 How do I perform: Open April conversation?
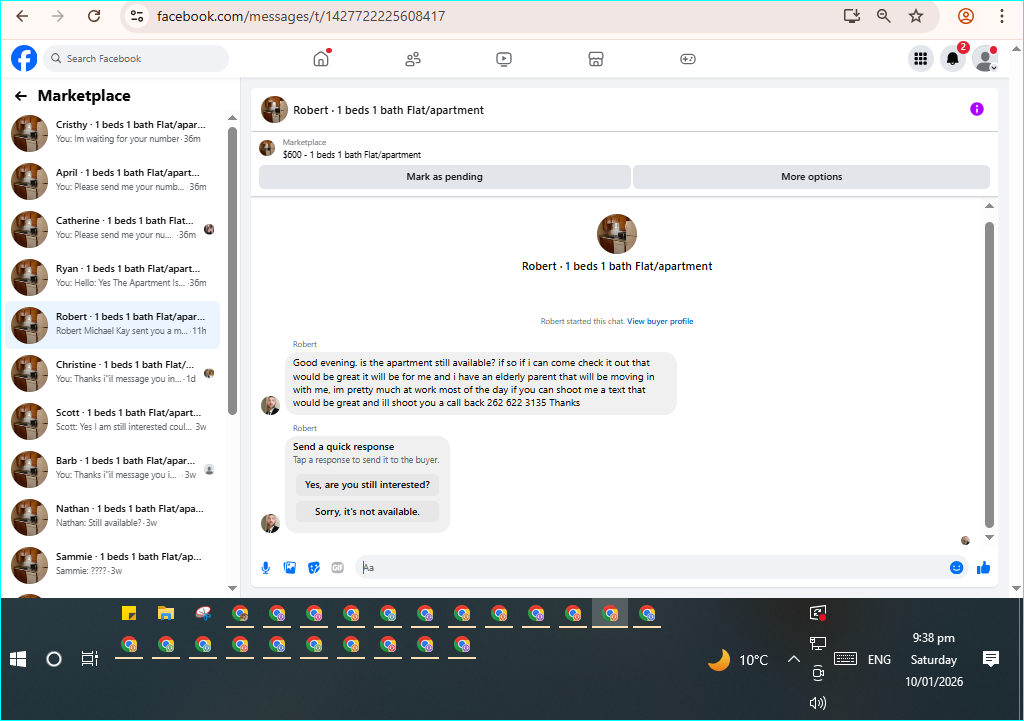point(112,180)
